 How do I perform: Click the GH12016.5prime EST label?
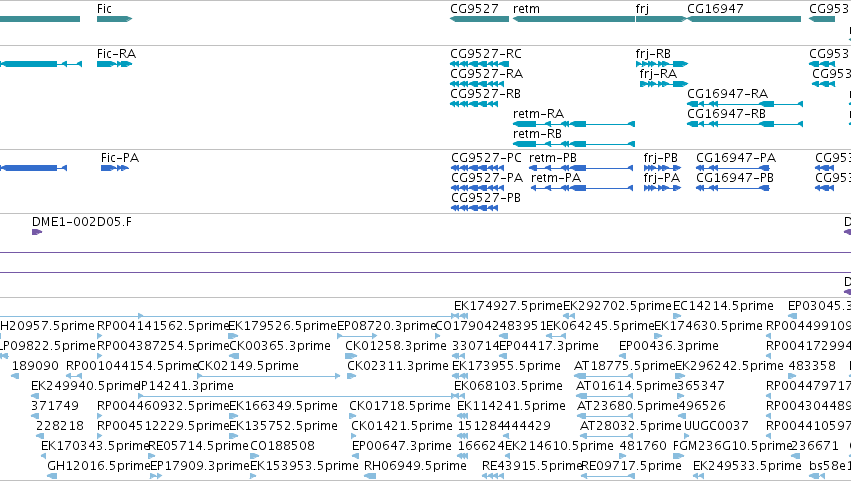(x=98, y=467)
